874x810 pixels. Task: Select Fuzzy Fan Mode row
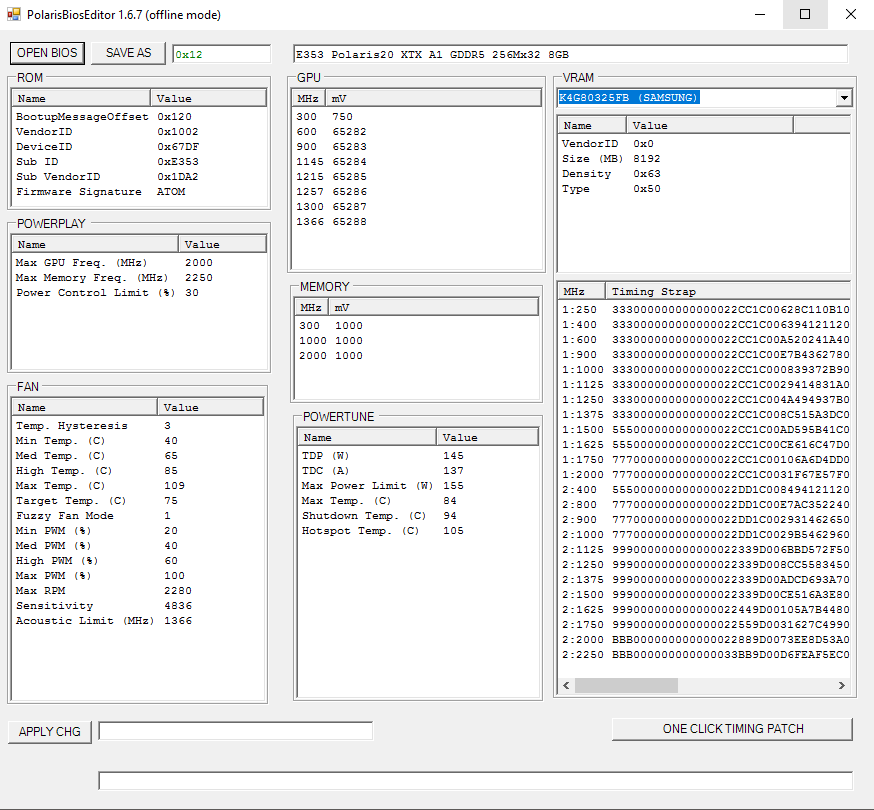[x=138, y=516]
